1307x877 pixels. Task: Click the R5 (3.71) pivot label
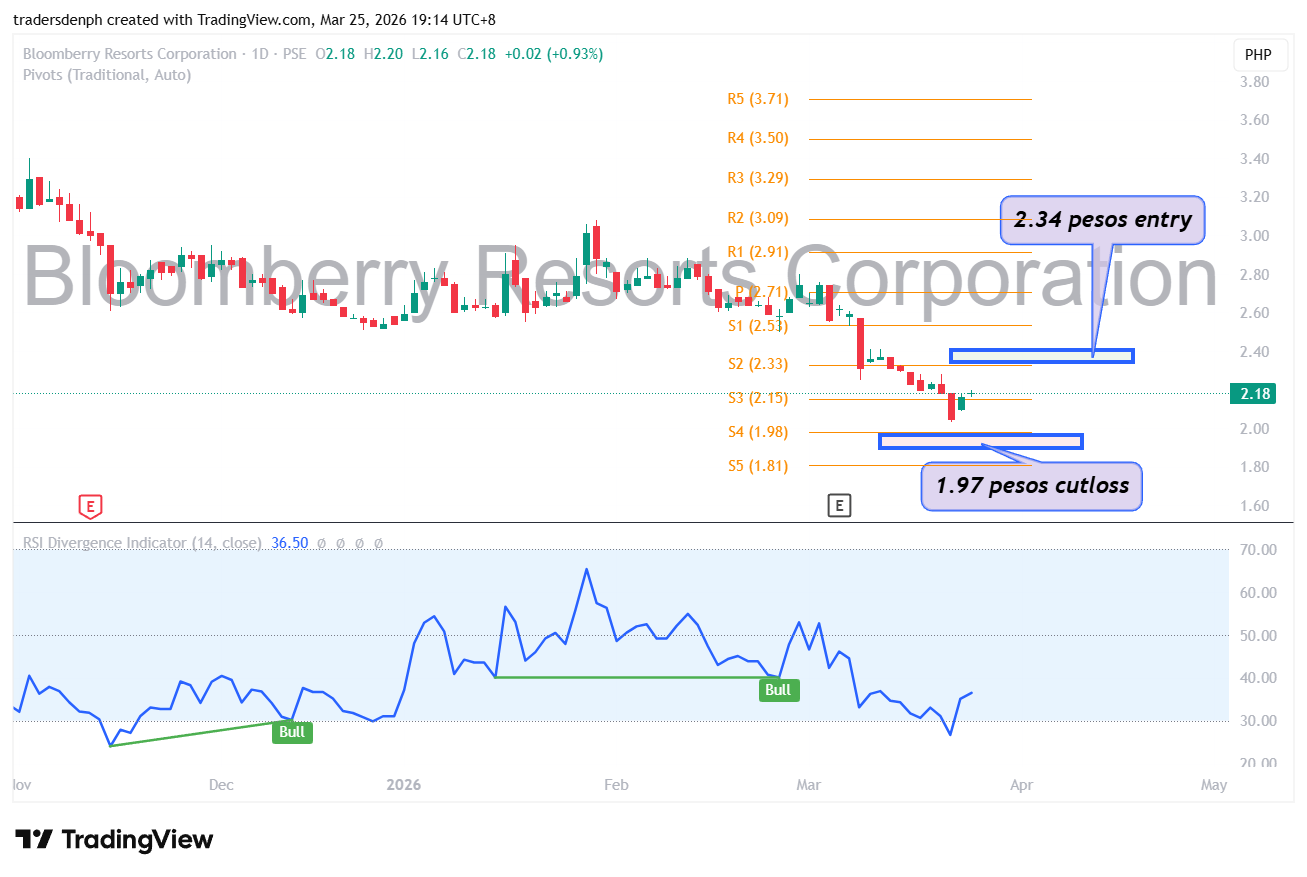(x=758, y=99)
